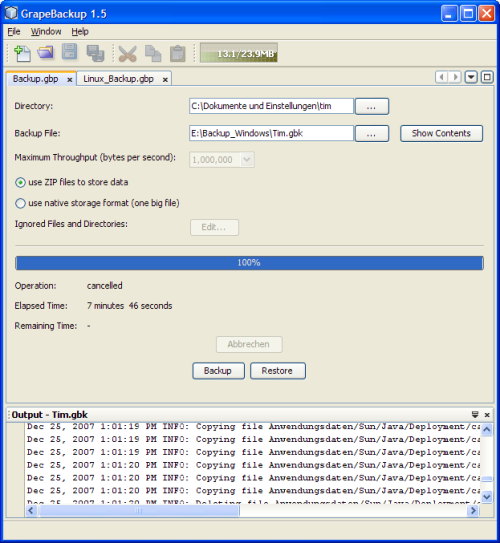Click the Backup File input field

(x=271, y=133)
